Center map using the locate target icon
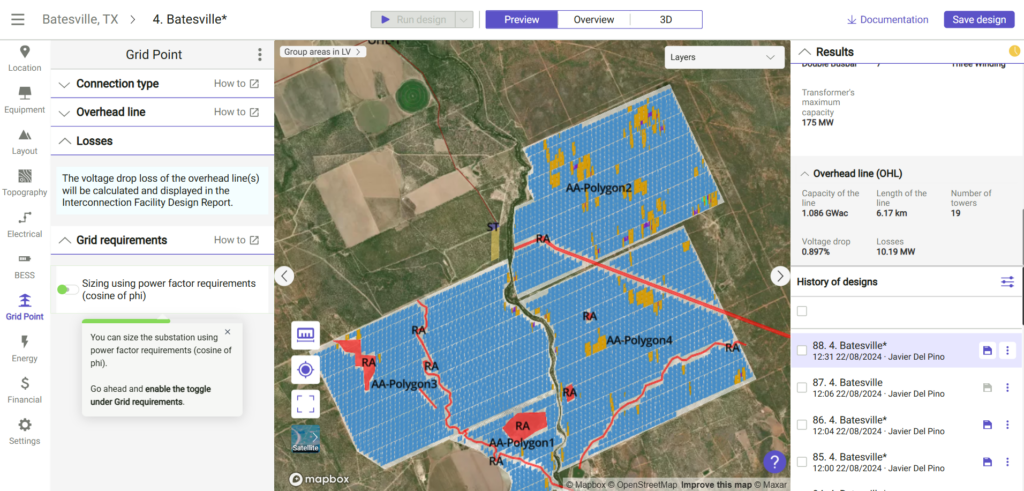 point(305,370)
